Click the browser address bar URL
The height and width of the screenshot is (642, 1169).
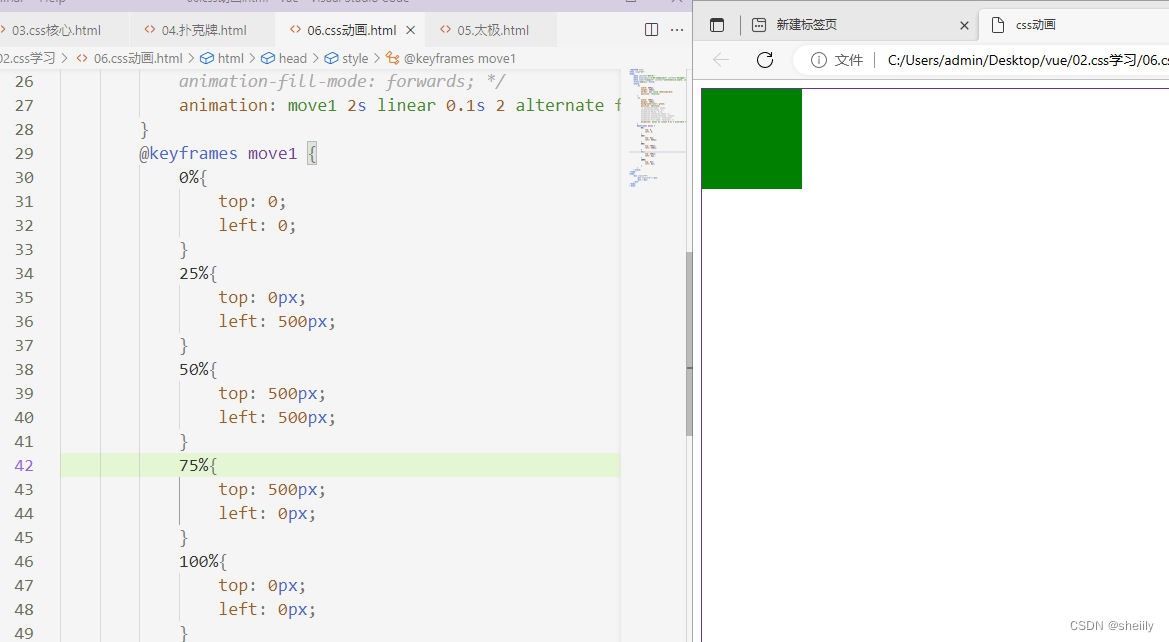(x=1027, y=60)
